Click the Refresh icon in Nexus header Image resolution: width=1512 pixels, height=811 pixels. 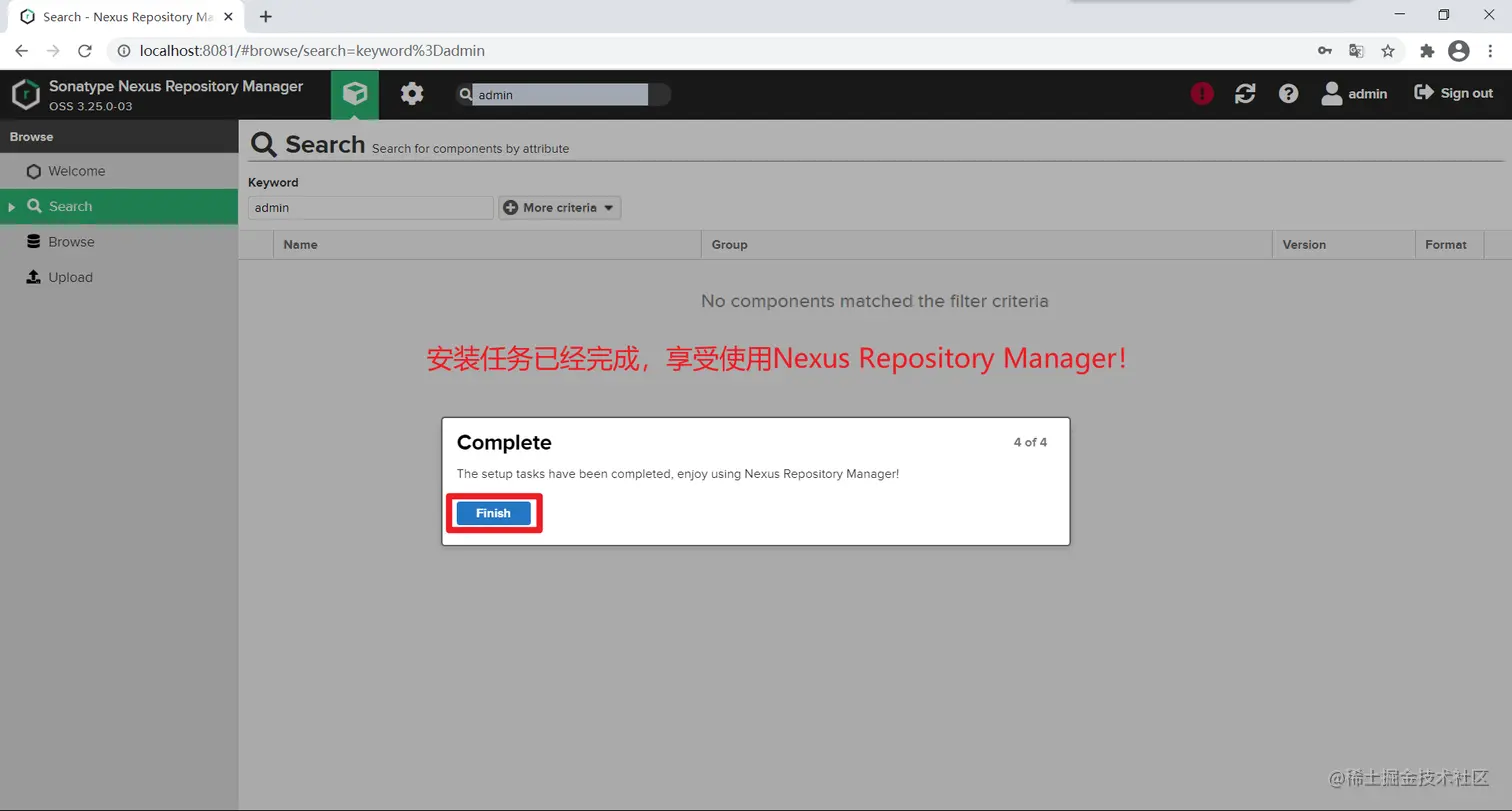(1245, 93)
